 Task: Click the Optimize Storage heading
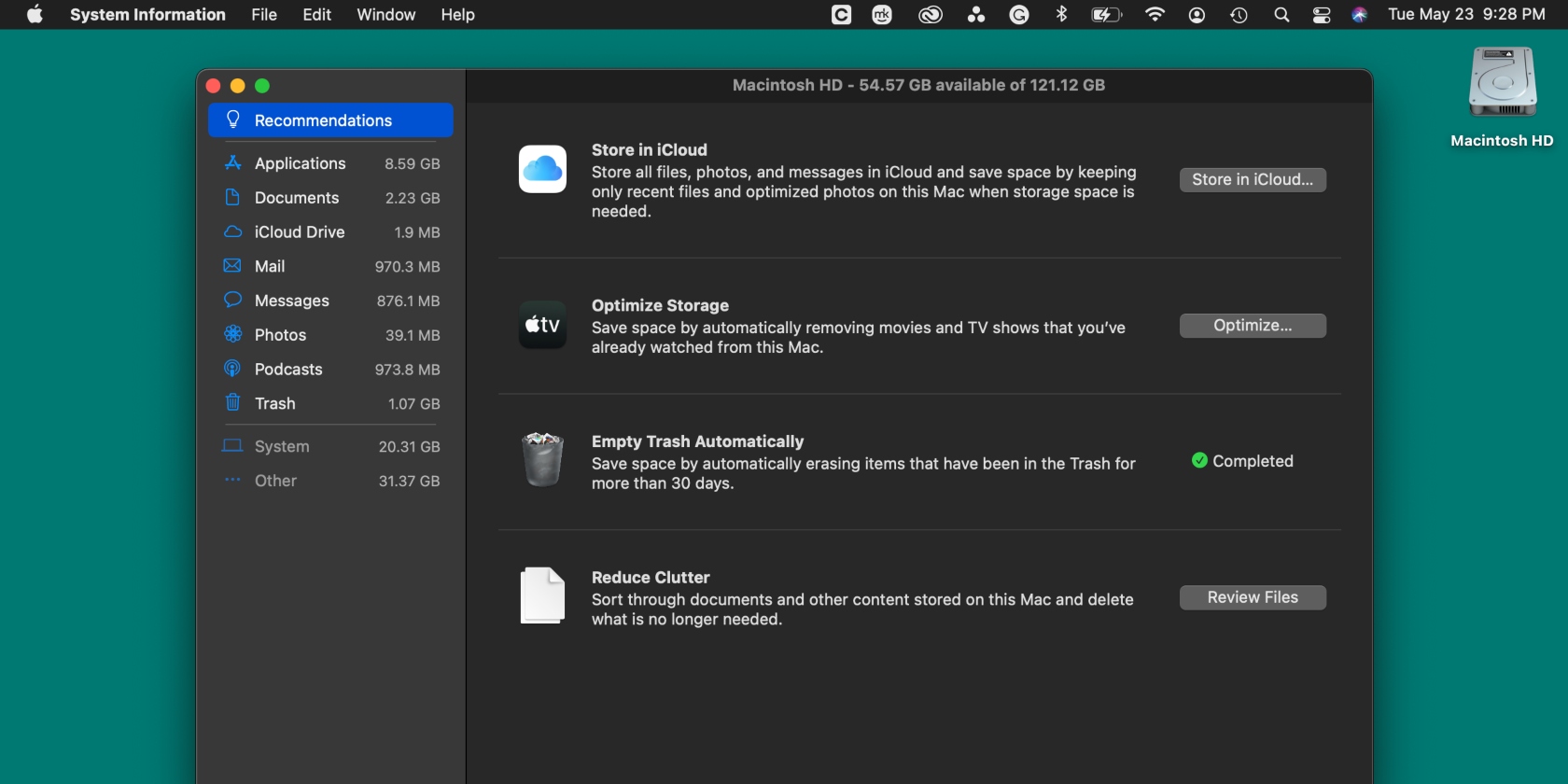point(660,305)
